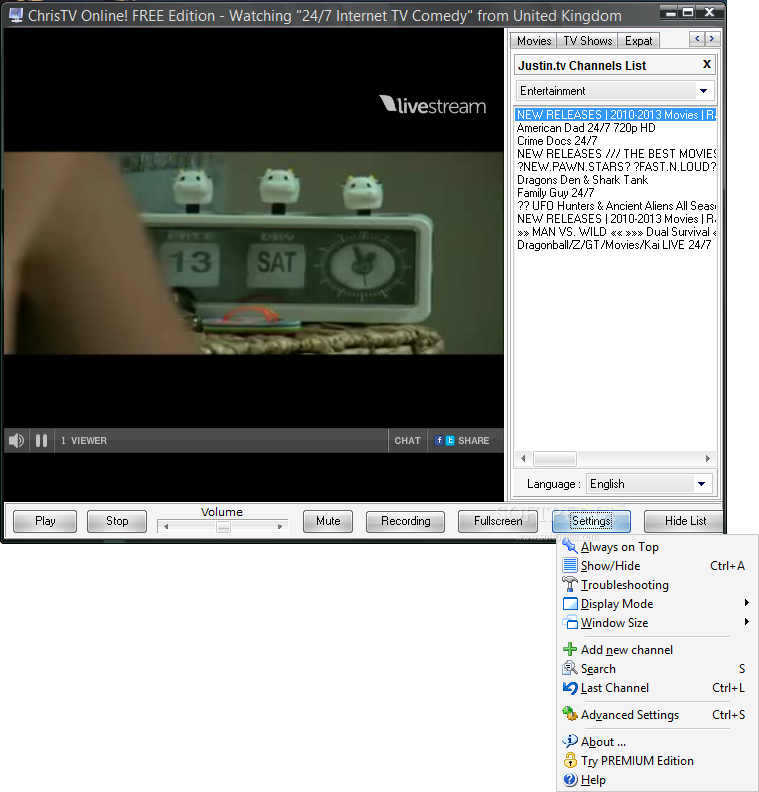The image size is (759, 792).
Task: Open the Entertainment category dropdown
Action: click(x=703, y=91)
